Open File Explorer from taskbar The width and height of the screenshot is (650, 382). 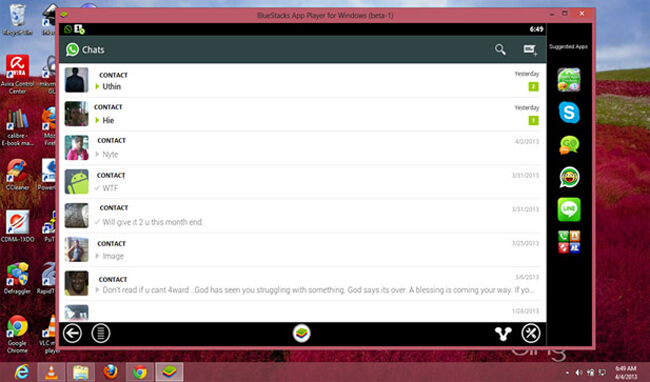80,372
